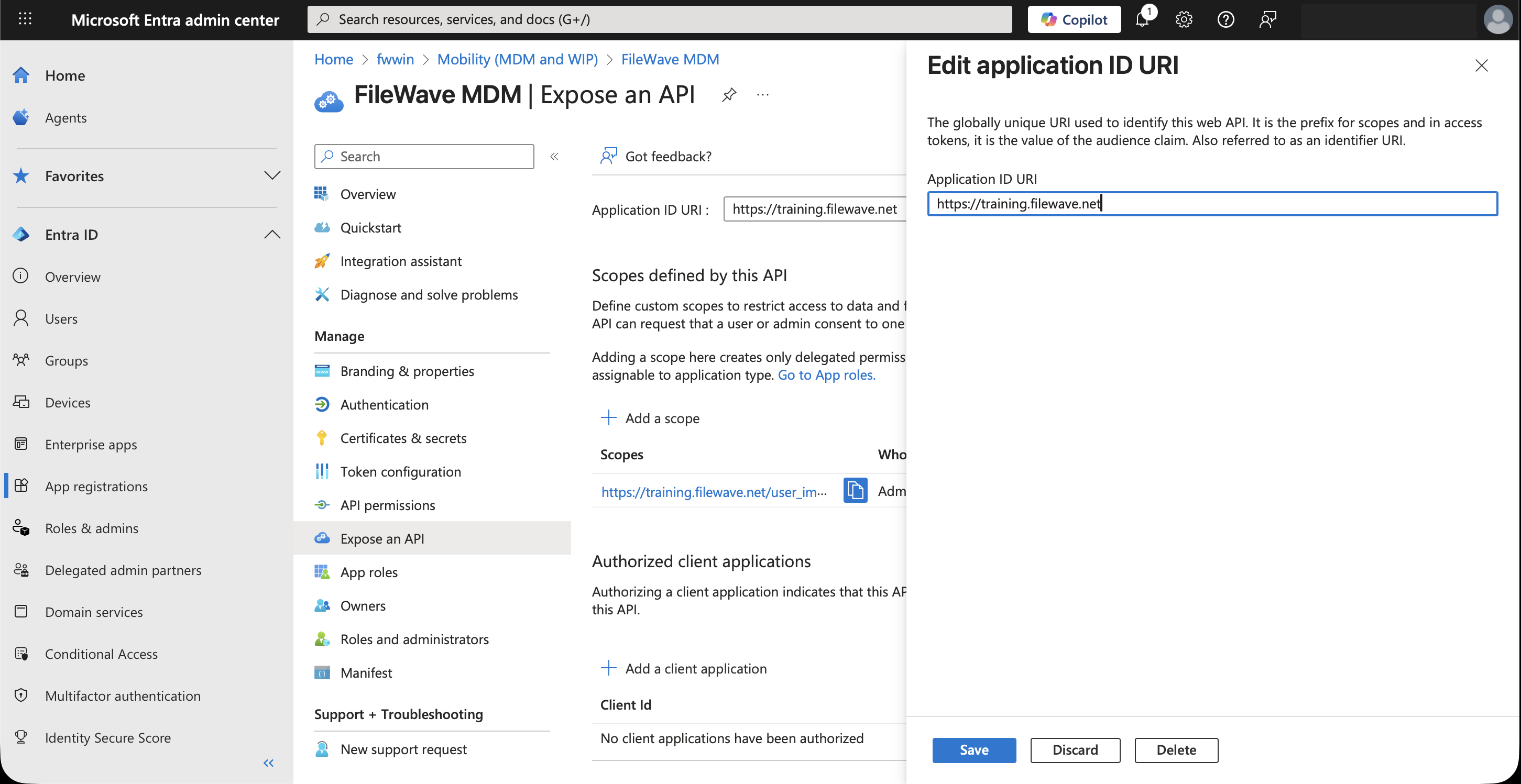Pin the FileWave MDM page
Image resolution: width=1521 pixels, height=784 pixels.
point(729,94)
